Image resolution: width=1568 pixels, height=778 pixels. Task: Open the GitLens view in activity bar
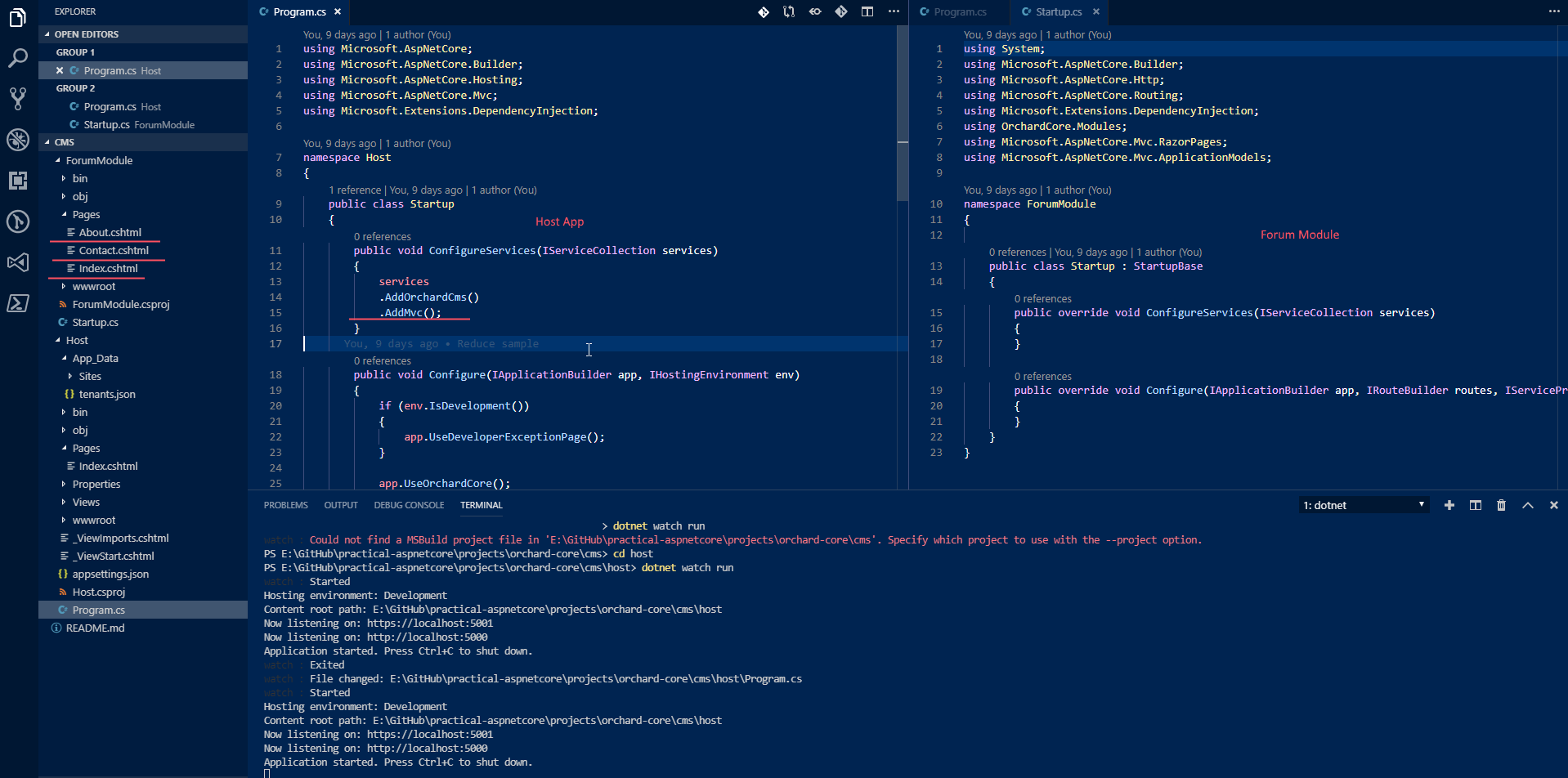18,221
